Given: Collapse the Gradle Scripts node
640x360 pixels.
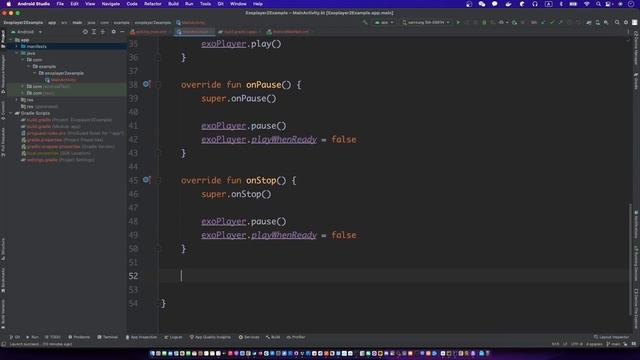Looking at the screenshot, I should point(11,113).
